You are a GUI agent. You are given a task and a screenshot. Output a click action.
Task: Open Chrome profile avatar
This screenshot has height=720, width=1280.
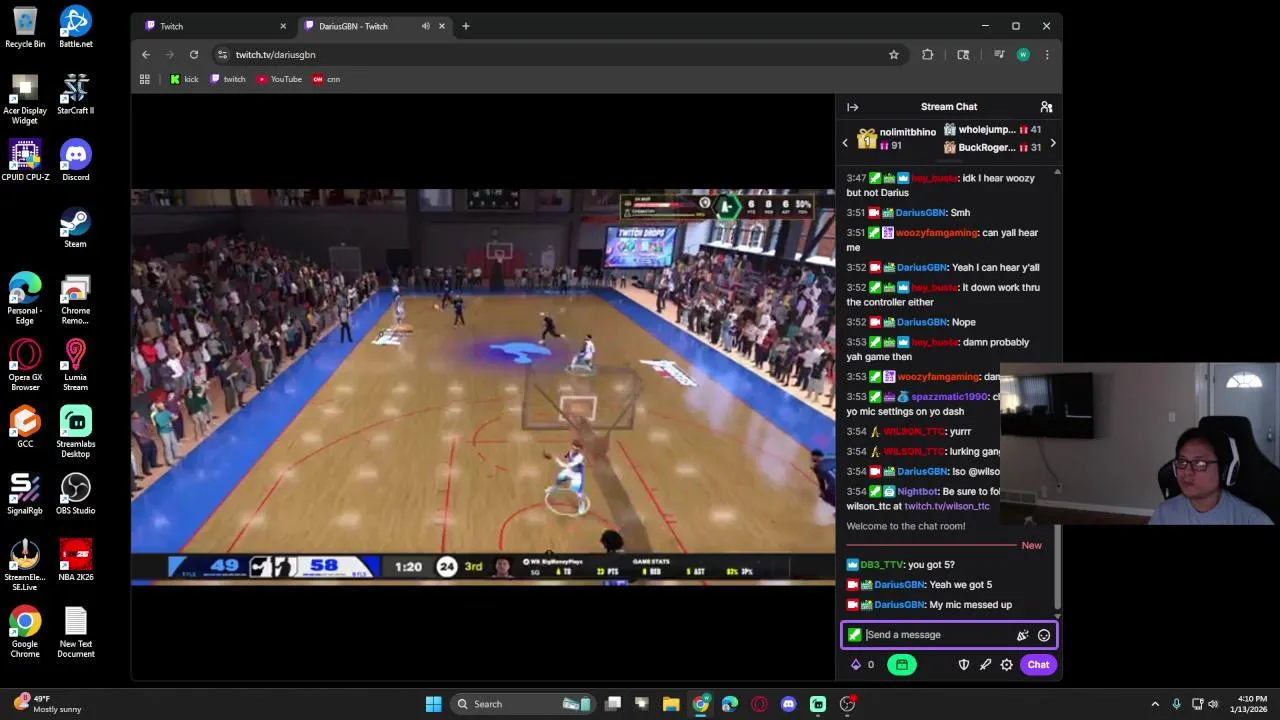1023,55
